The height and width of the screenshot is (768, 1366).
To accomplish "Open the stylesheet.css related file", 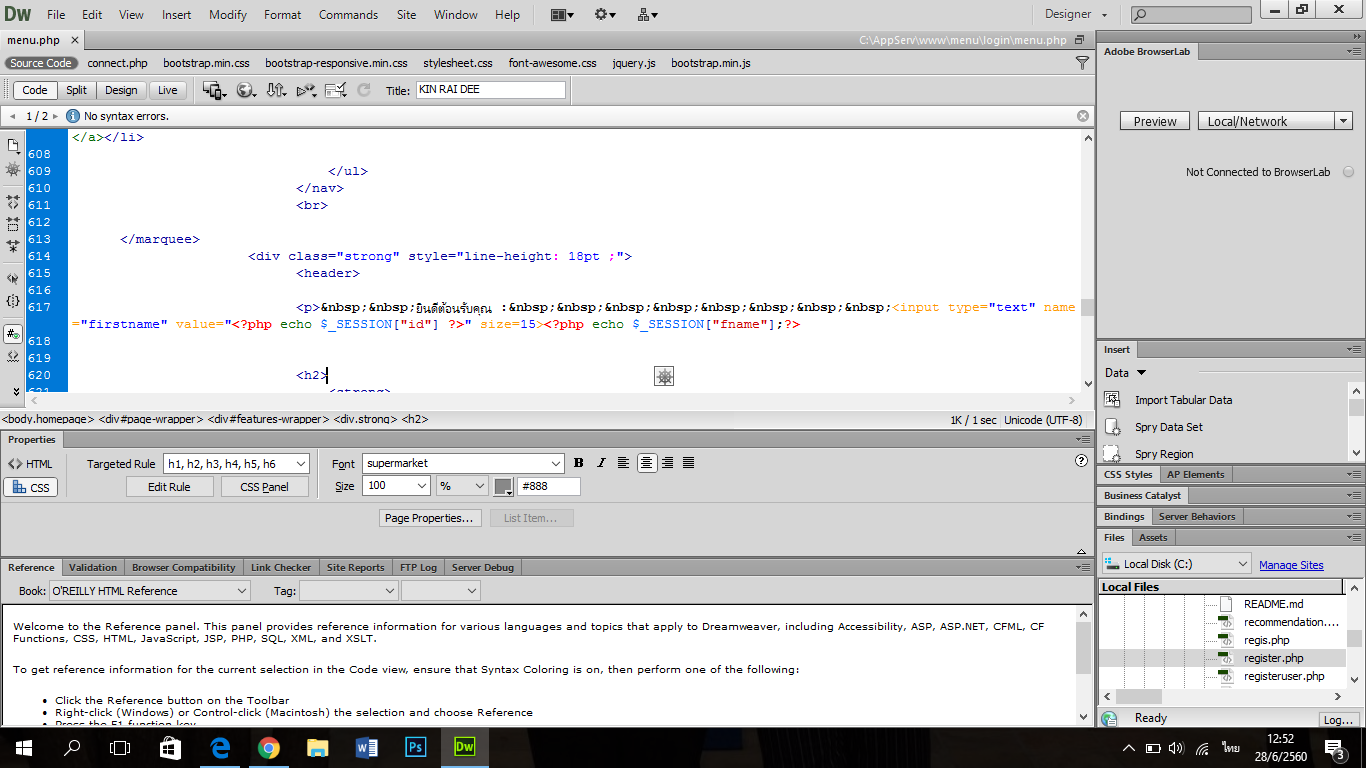I will pos(458,63).
